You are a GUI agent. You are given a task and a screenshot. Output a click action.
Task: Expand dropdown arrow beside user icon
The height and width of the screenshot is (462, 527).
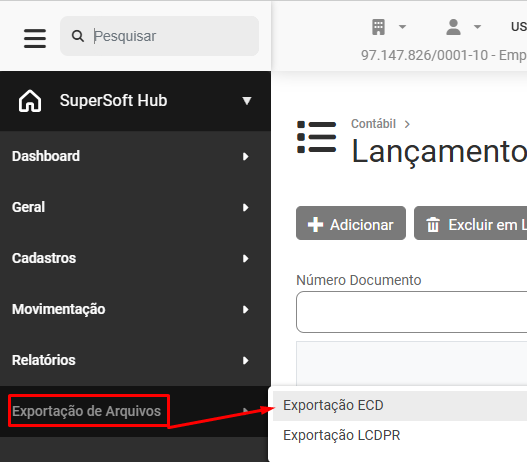(477, 27)
